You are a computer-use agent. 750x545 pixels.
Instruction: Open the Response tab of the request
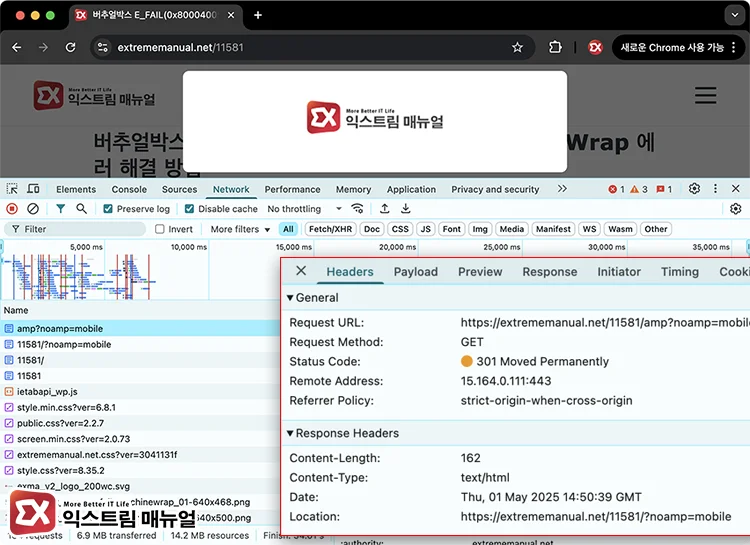point(550,272)
